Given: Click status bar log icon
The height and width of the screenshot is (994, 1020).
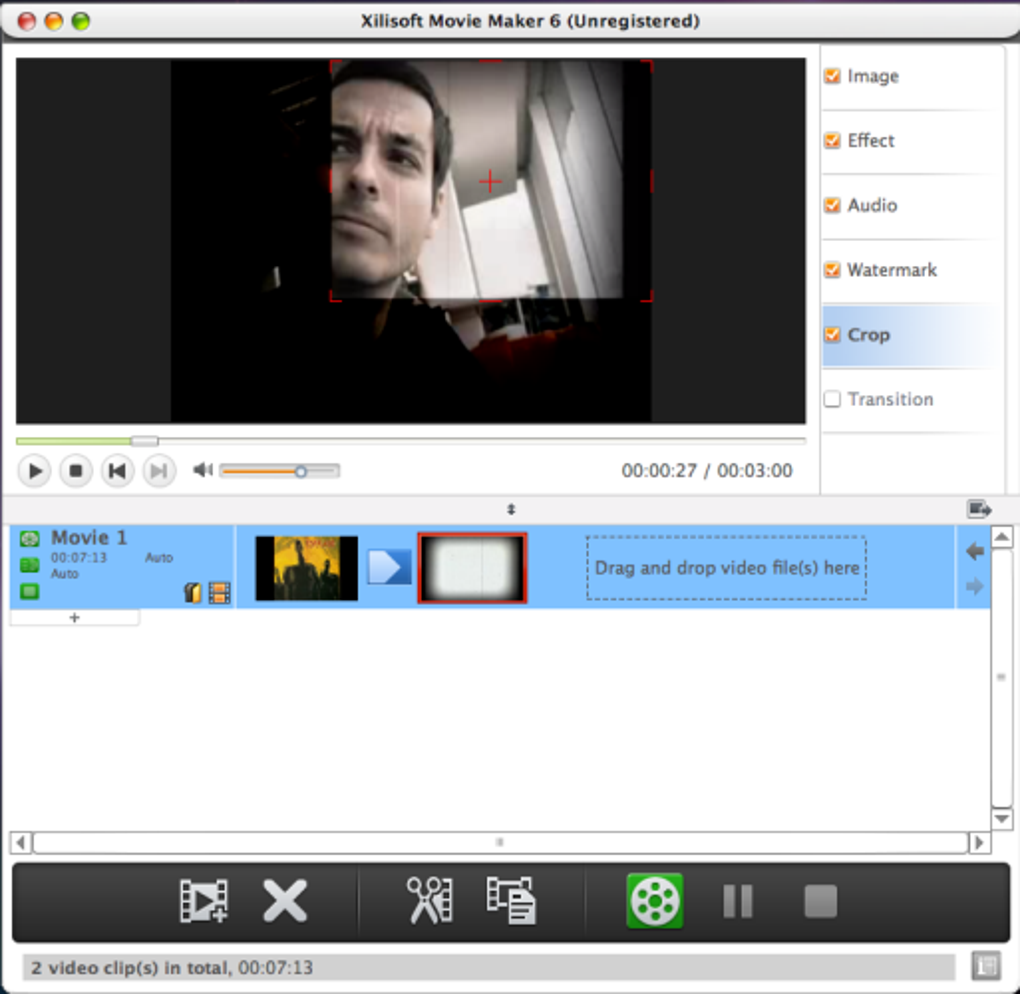Looking at the screenshot, I should tap(986, 966).
